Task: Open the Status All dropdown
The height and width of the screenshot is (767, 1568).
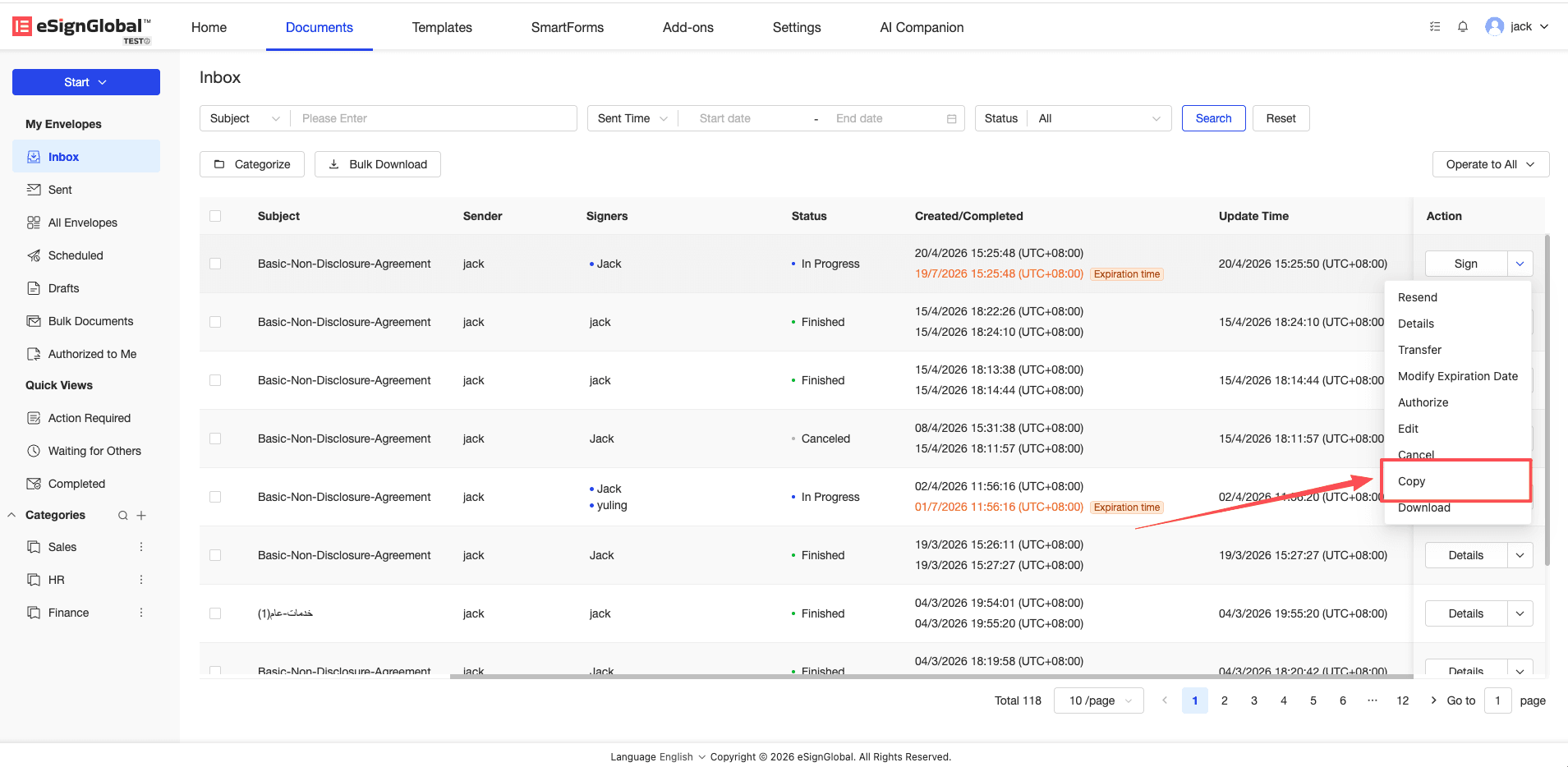Action: (1100, 118)
